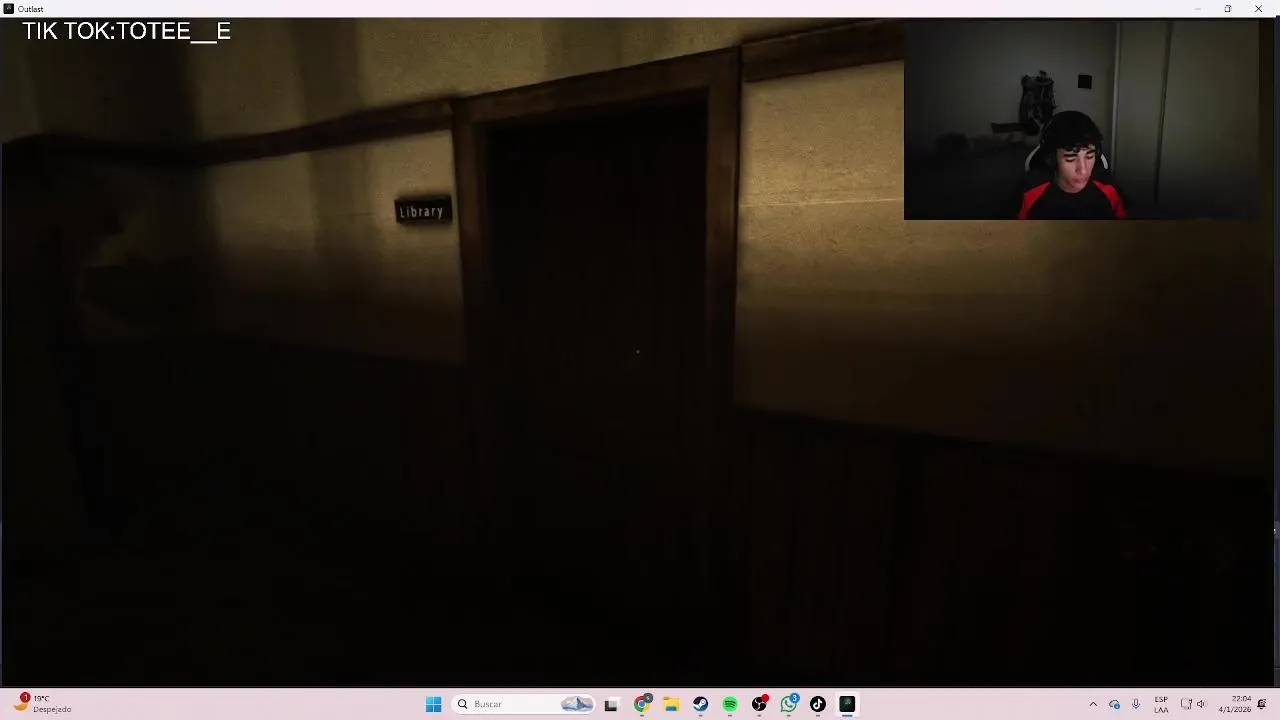Screen dimensions: 1280x720
Task: Open Steam from taskbar
Action: tap(700, 704)
